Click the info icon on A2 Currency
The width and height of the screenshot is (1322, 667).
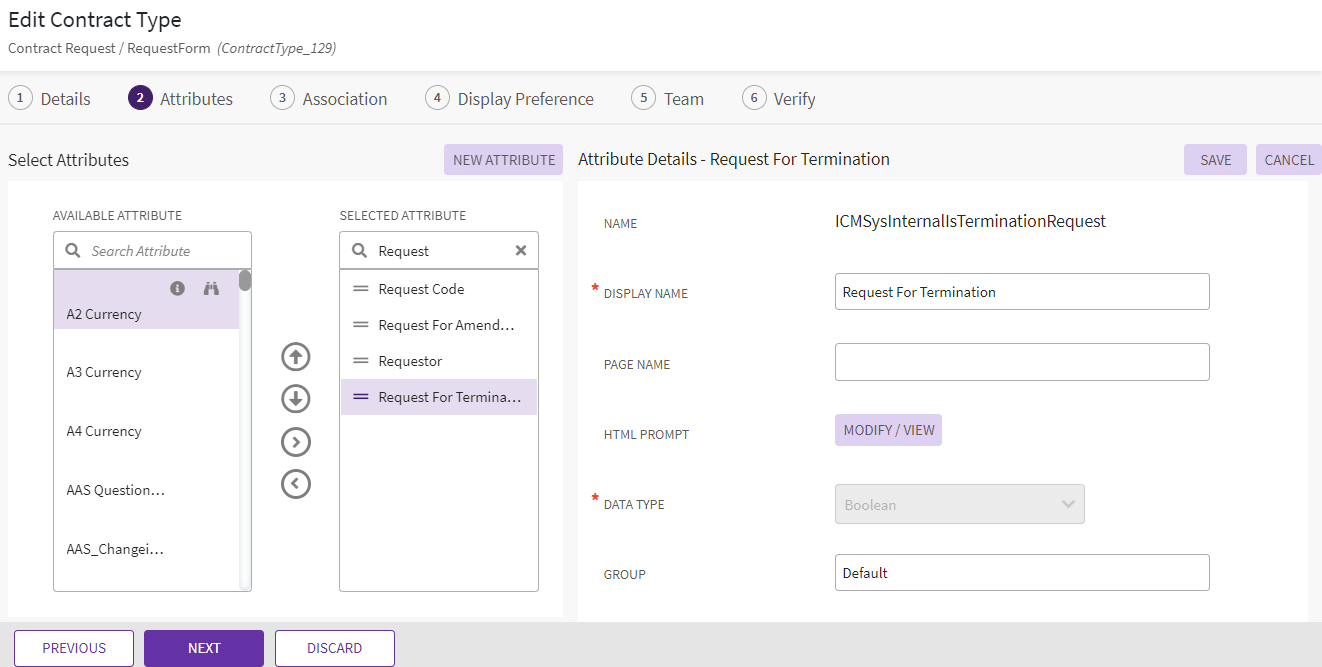click(177, 288)
